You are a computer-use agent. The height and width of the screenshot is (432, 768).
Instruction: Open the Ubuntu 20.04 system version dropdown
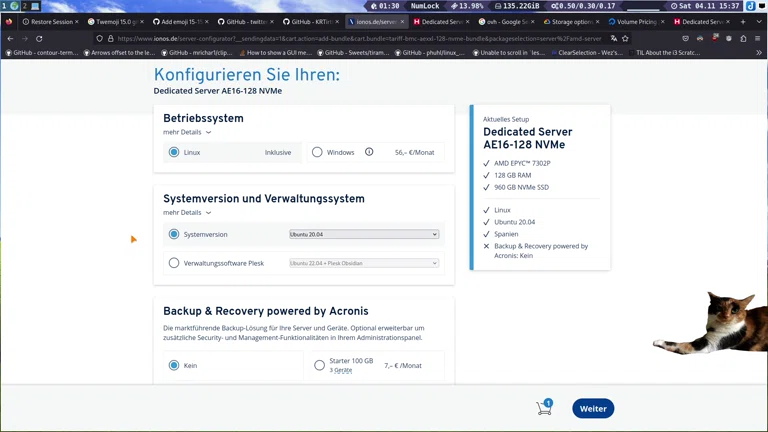point(364,234)
